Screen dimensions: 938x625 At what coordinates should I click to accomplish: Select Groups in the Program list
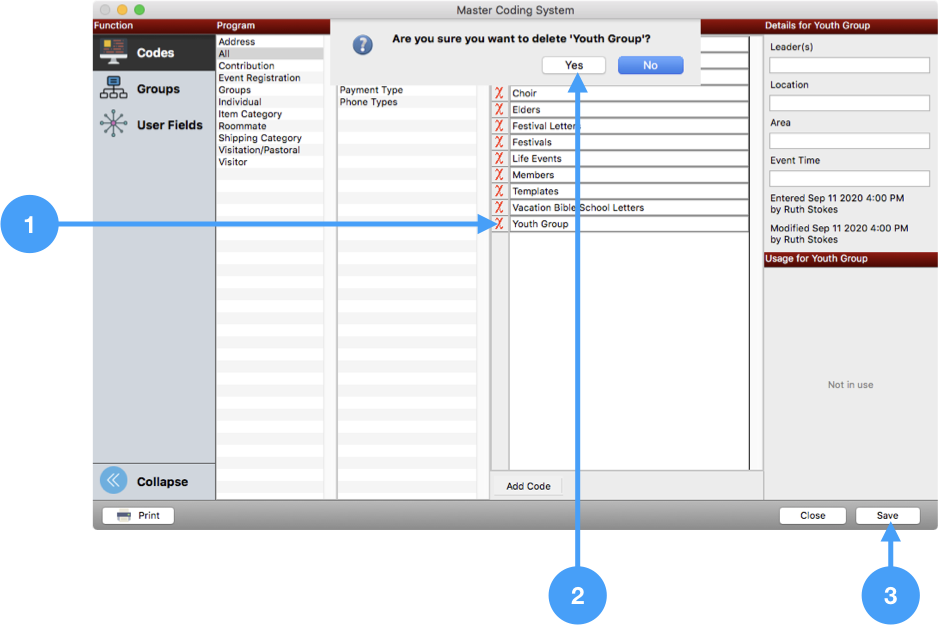tap(270, 90)
